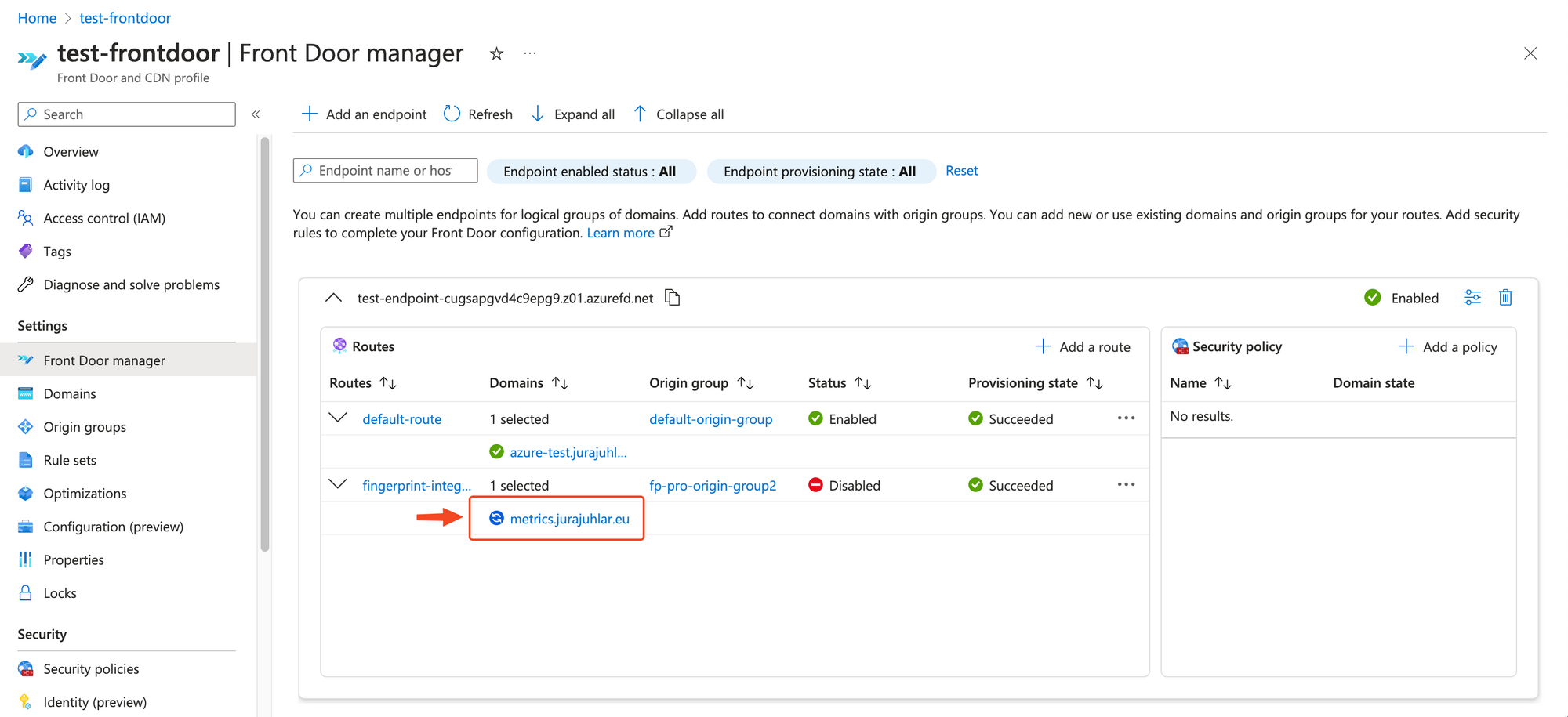Click the Rule sets icon
Screen dimensions: 1568x717
(x=26, y=460)
